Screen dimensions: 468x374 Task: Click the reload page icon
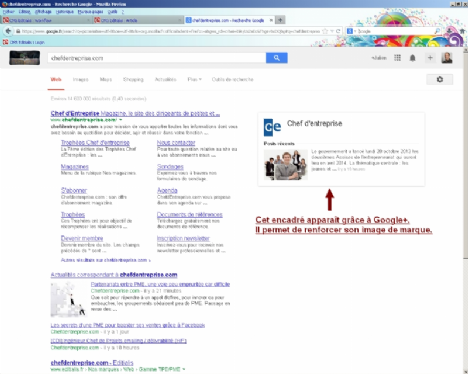coord(338,31)
